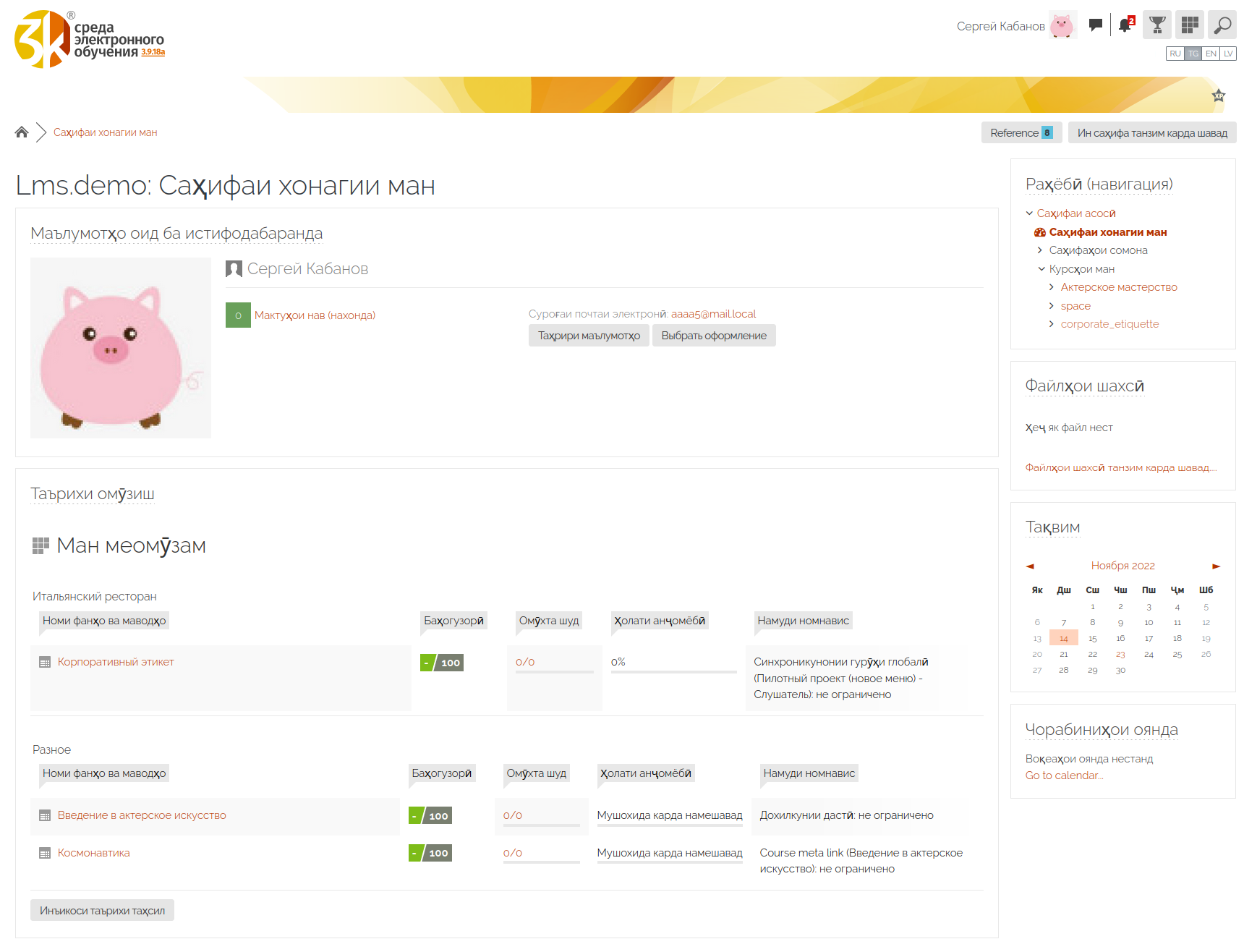Open Актерское мастерство in navigation
Screen dimensions: 1244x952
click(1119, 287)
